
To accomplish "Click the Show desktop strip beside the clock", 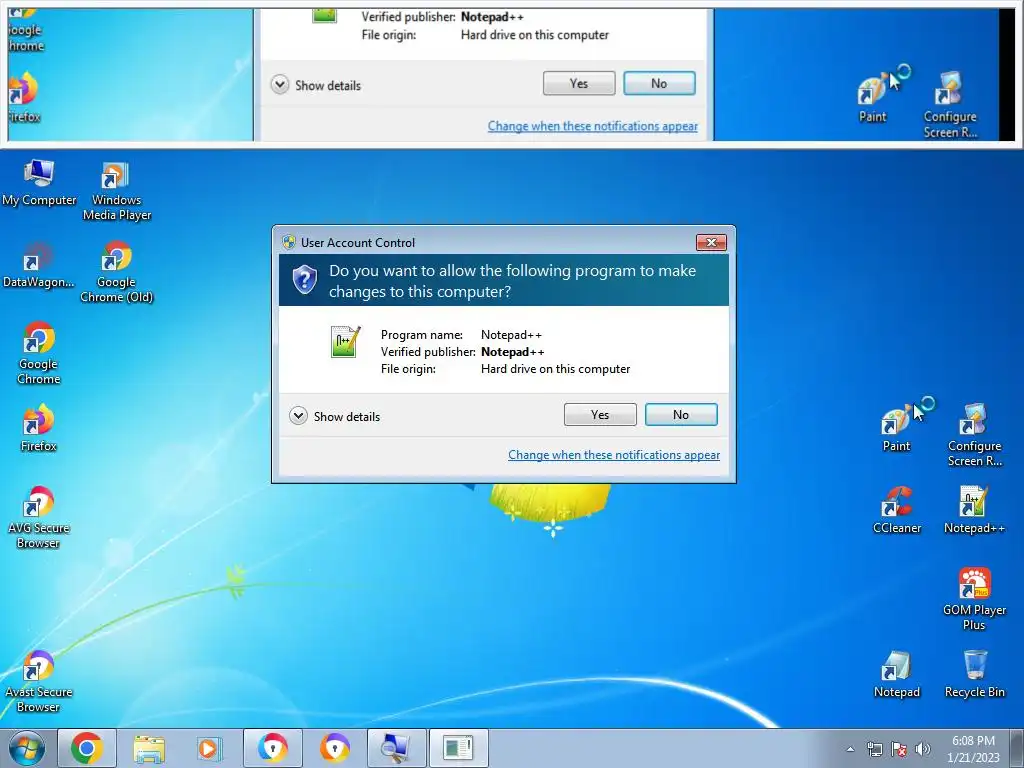I will [1017, 748].
